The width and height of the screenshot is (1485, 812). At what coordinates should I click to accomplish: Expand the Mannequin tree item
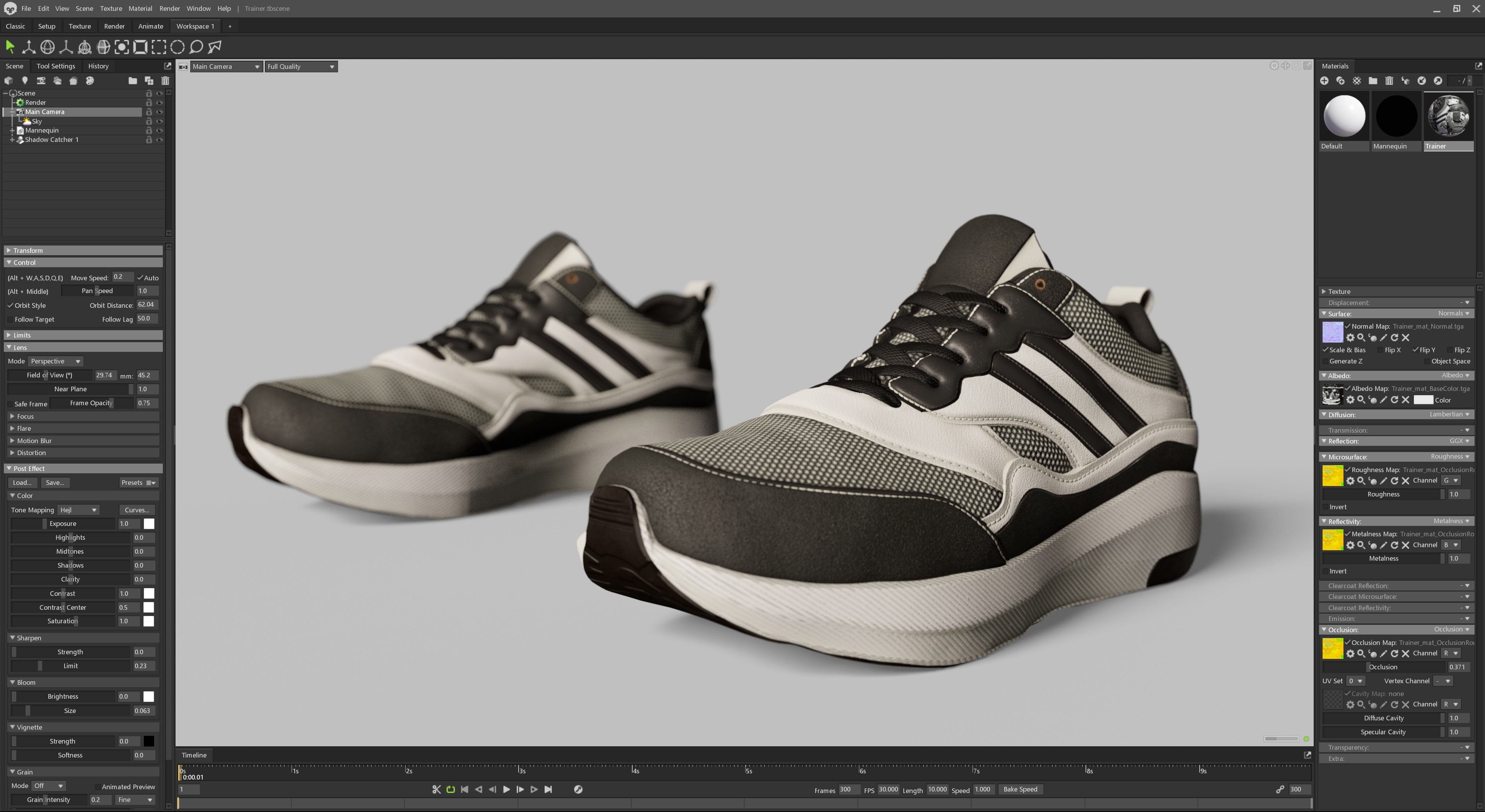13,130
